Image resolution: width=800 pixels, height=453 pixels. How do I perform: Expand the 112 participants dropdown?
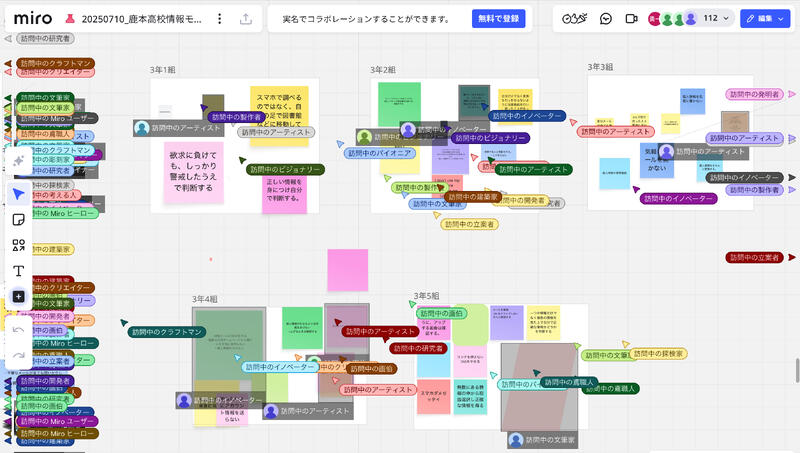pyautogui.click(x=716, y=18)
